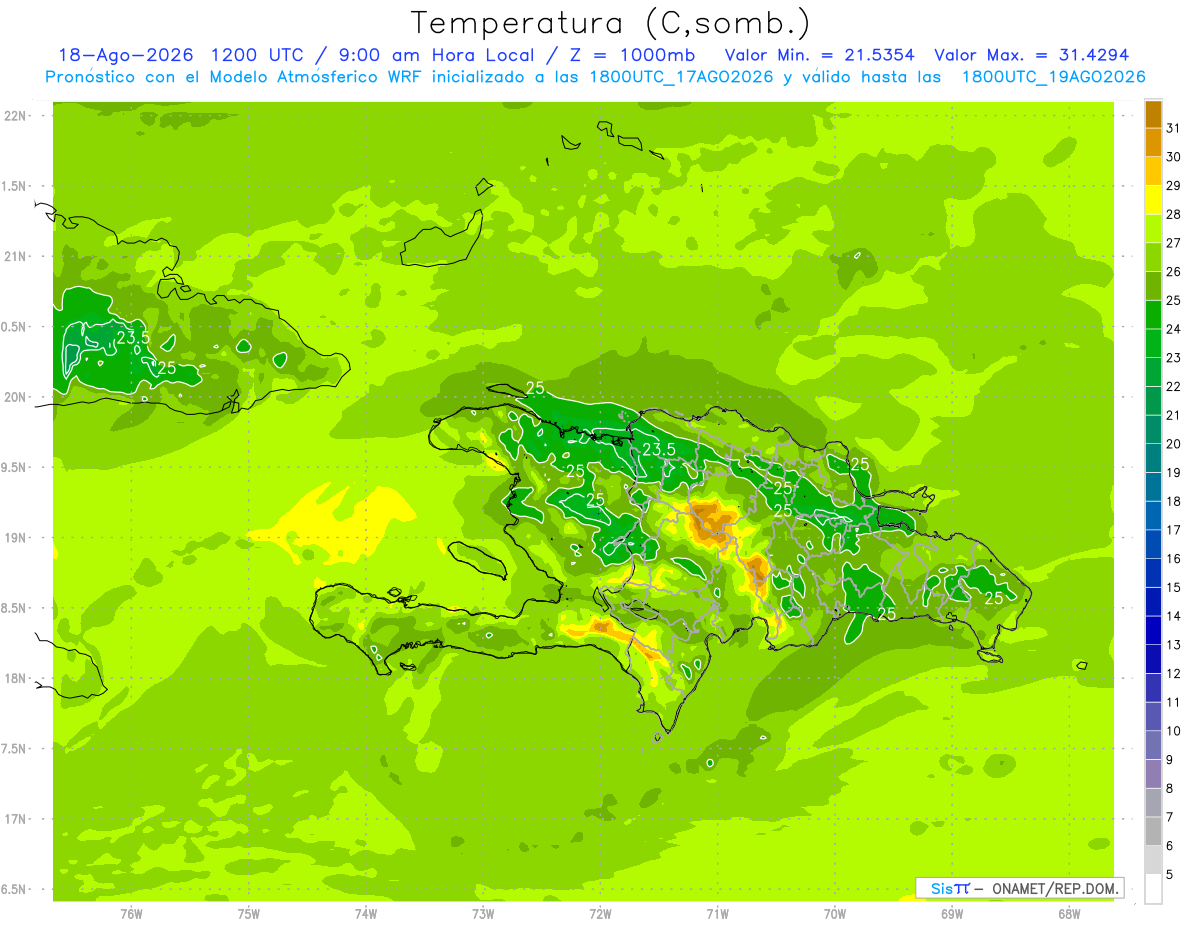Click legend scale value "24"
This screenshot has height=927, width=1200.
click(1174, 330)
